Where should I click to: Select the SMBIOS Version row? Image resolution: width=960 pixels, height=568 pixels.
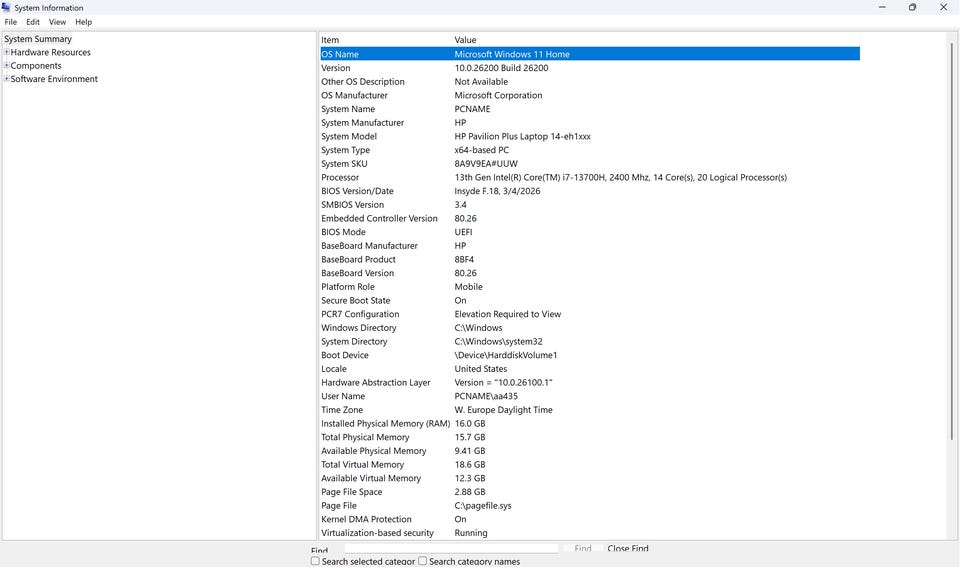[590, 205]
